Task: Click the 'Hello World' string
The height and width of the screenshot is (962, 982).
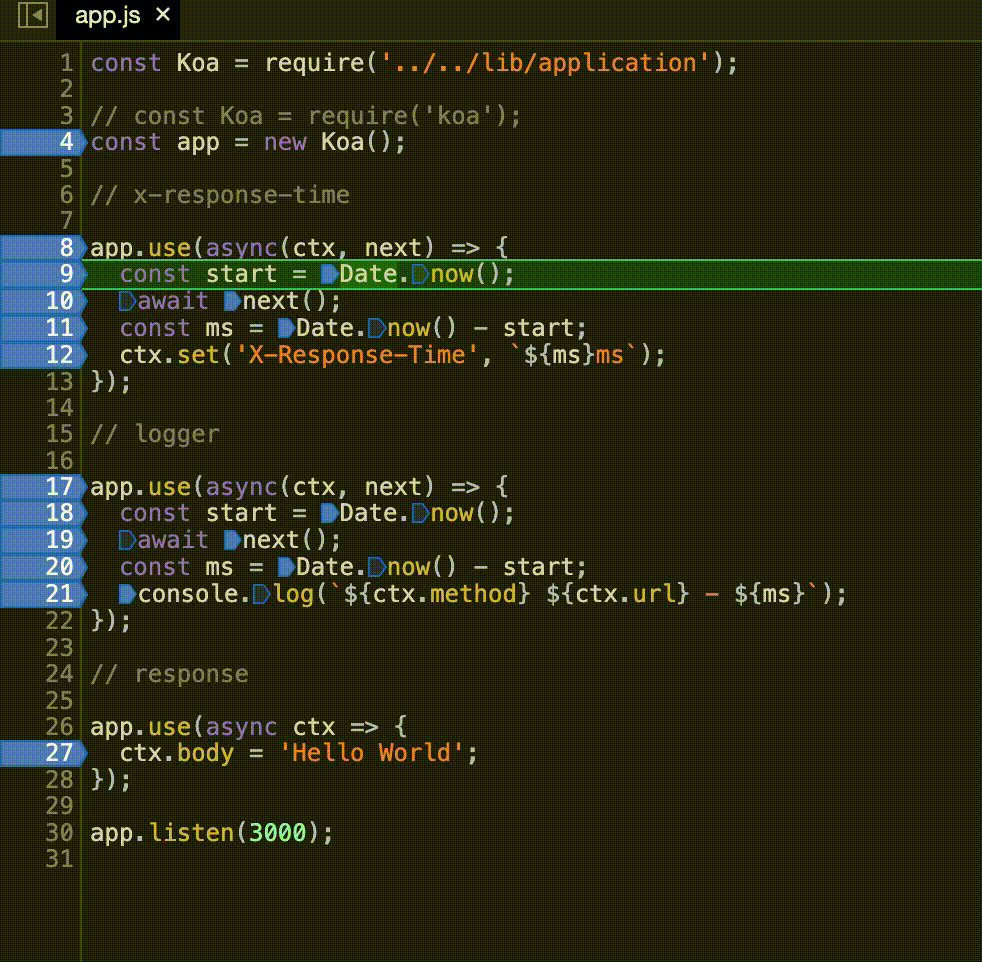Action: 371,753
